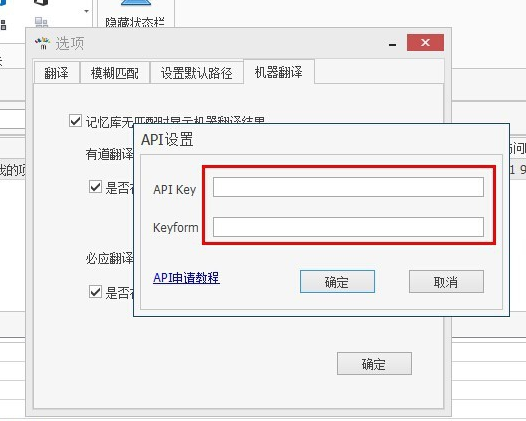
Task: Click the 隐藏状态栏 ribbon button
Action: (135, 13)
